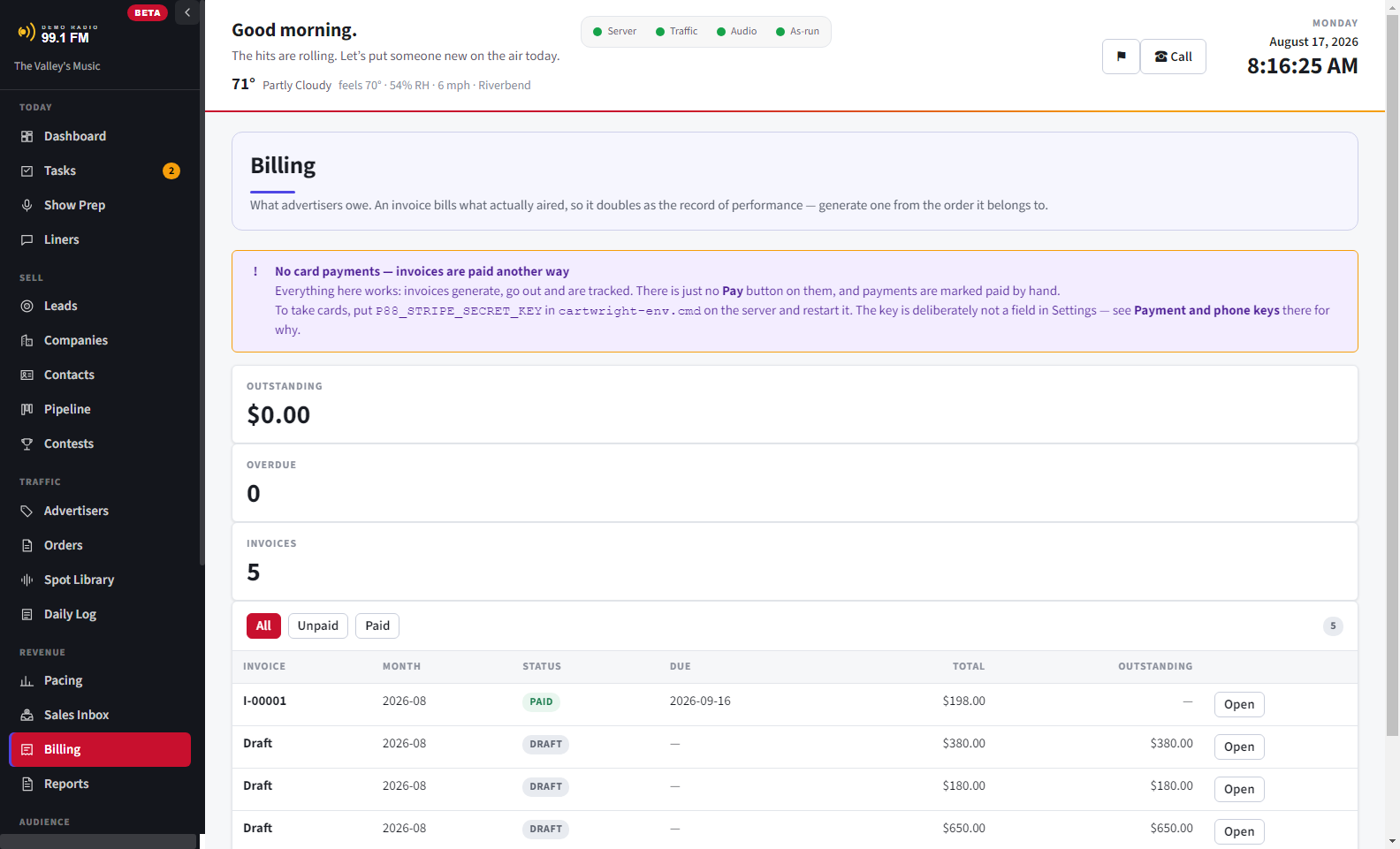This screenshot has height=849, width=1400.
Task: Click the Spot Library waveform icon
Action: (27, 580)
